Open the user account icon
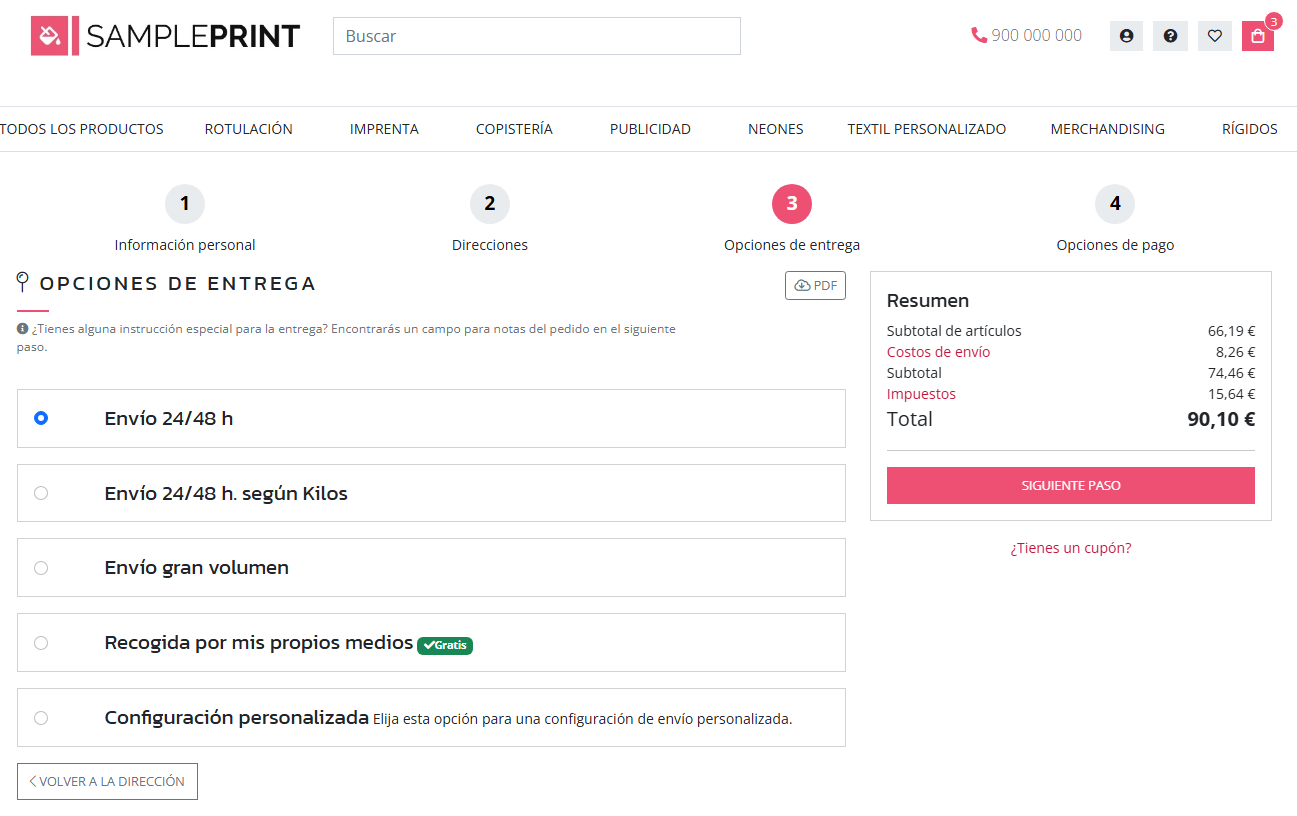This screenshot has width=1297, height=816. click(1126, 36)
